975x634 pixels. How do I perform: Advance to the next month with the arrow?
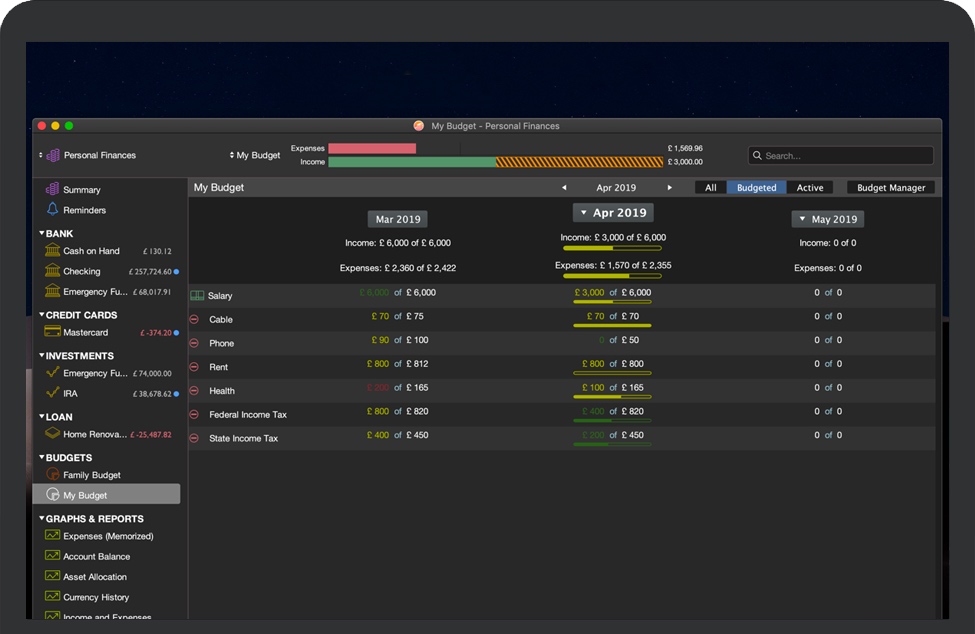(x=669, y=187)
